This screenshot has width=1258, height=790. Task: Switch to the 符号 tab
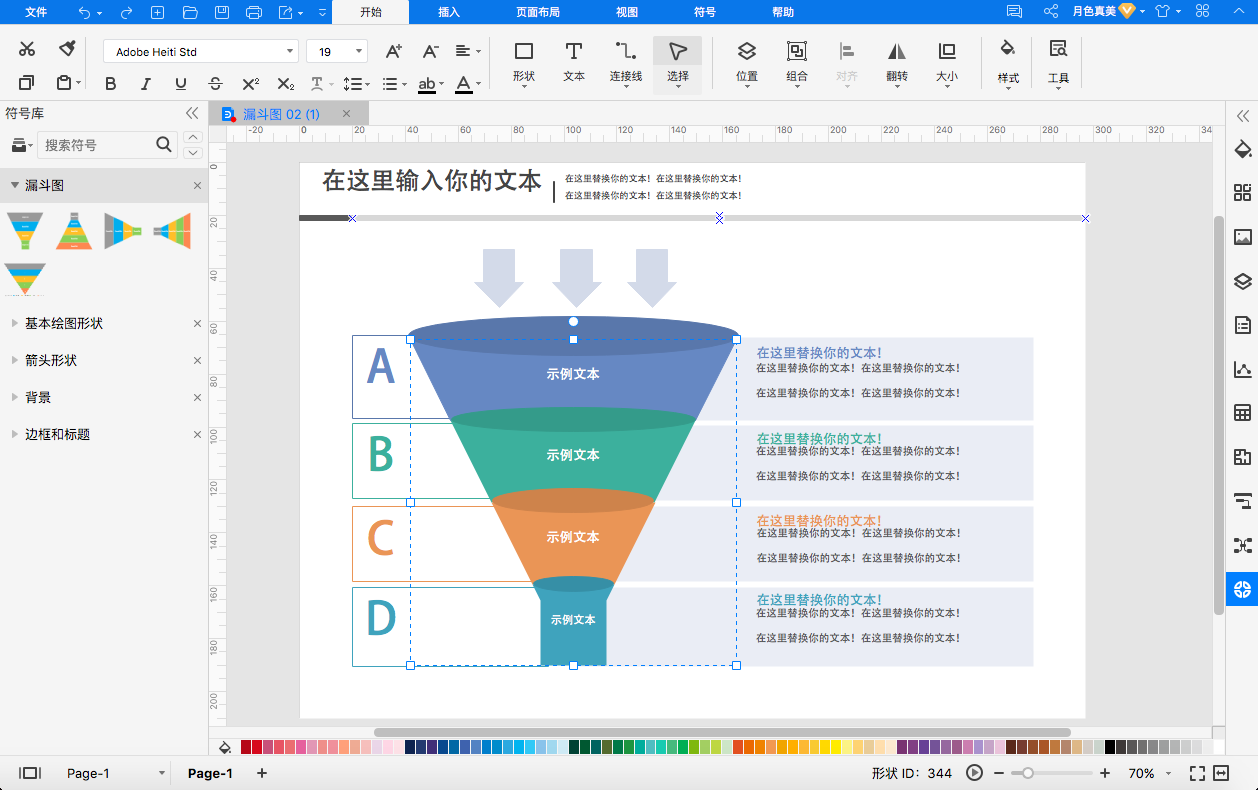pos(705,12)
